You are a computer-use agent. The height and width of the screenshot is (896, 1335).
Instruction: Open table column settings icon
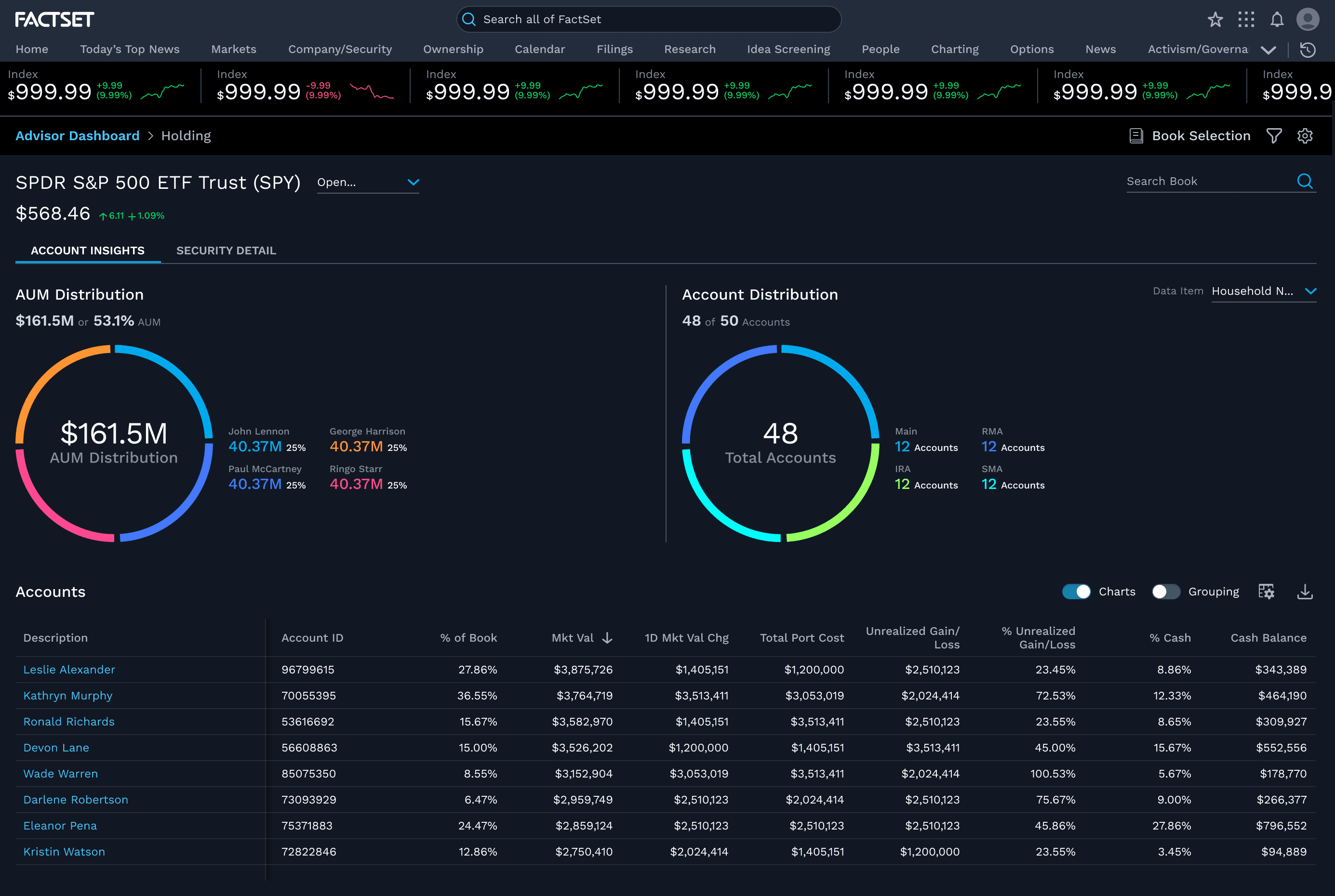tap(1267, 592)
